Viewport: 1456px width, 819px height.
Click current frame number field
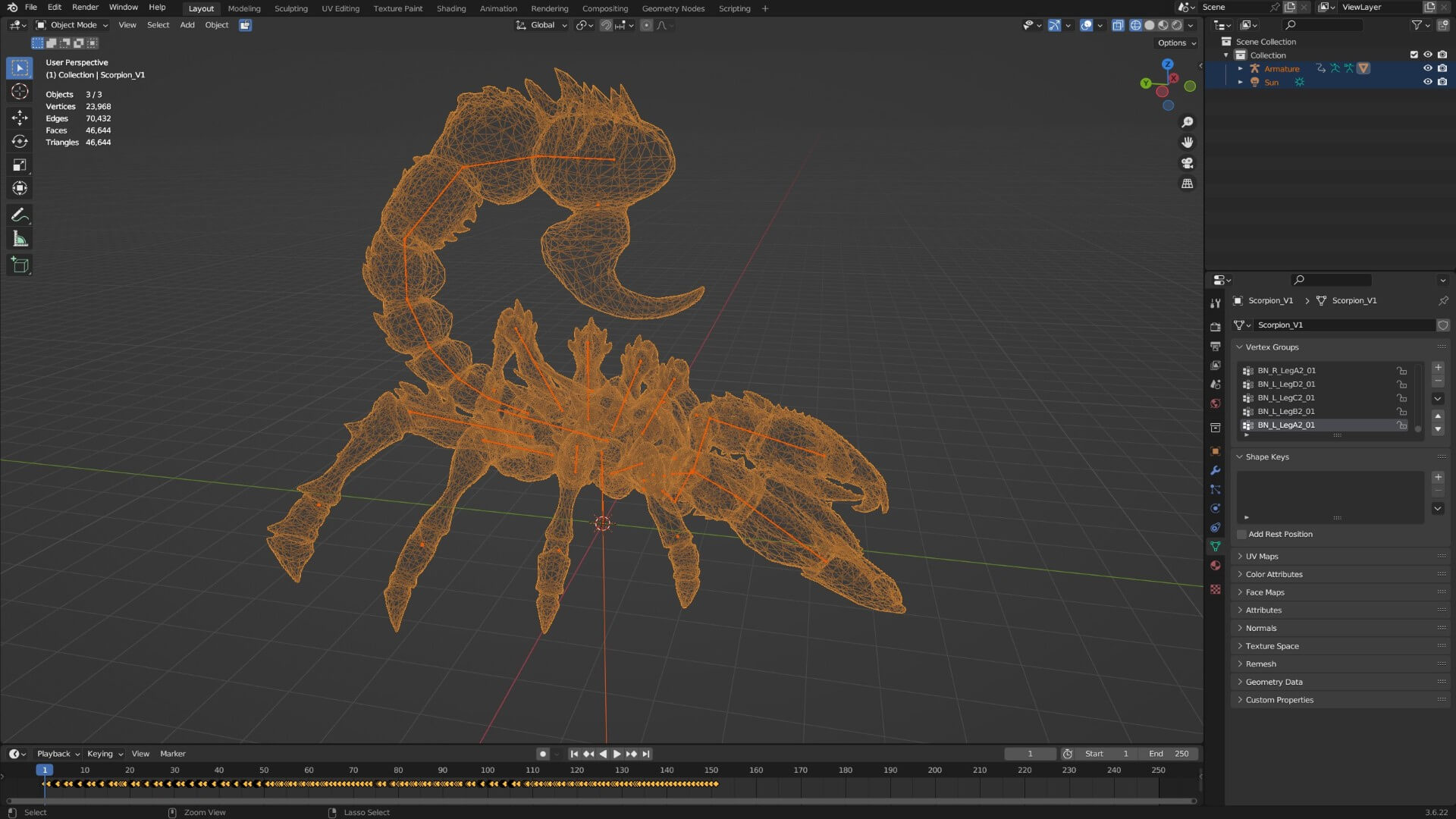(x=1030, y=754)
